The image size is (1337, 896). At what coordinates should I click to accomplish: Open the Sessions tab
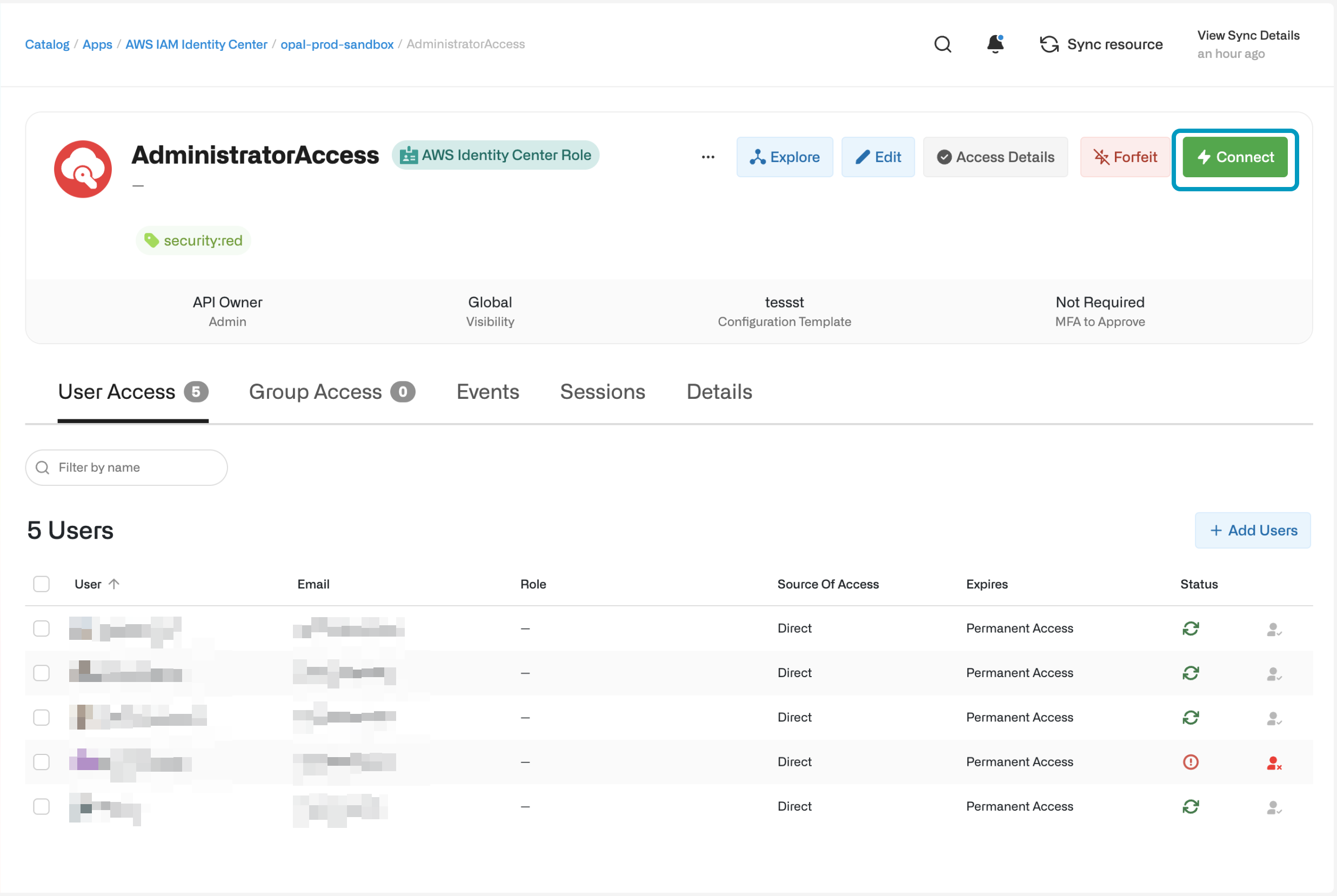tap(602, 392)
